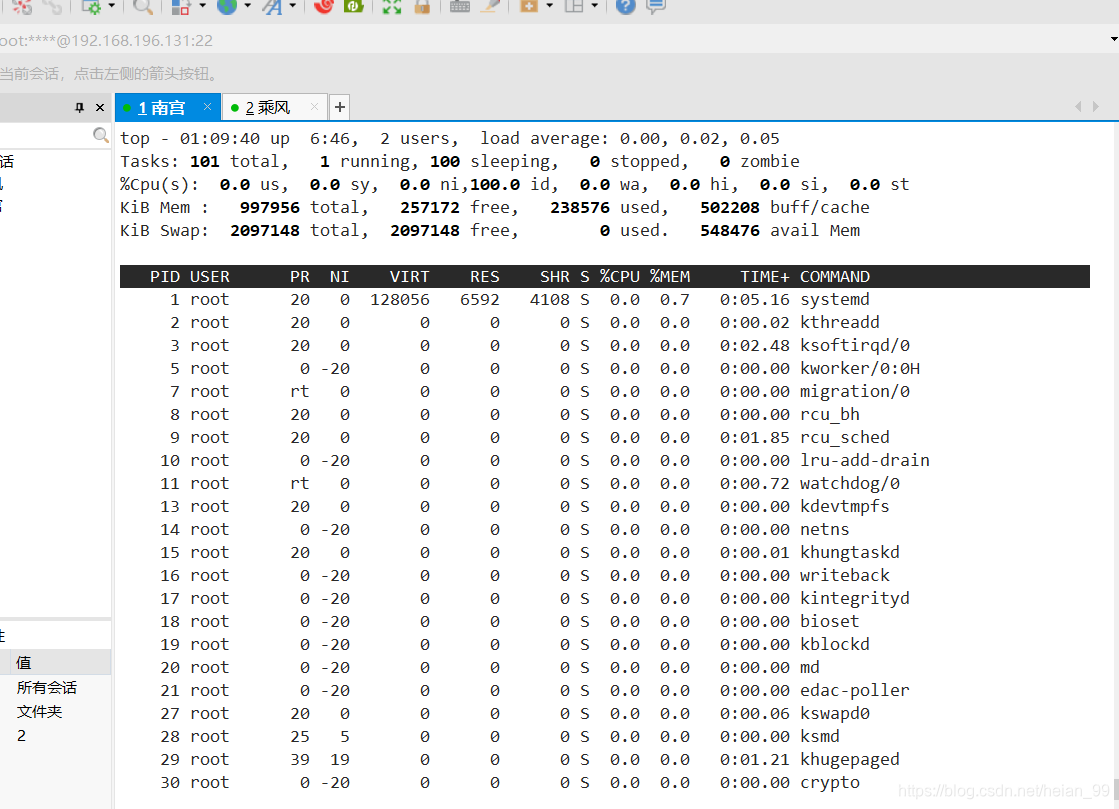Image resolution: width=1119 pixels, height=809 pixels.
Task: Expand the globe encoding dropdown arrow
Action: coord(248,6)
